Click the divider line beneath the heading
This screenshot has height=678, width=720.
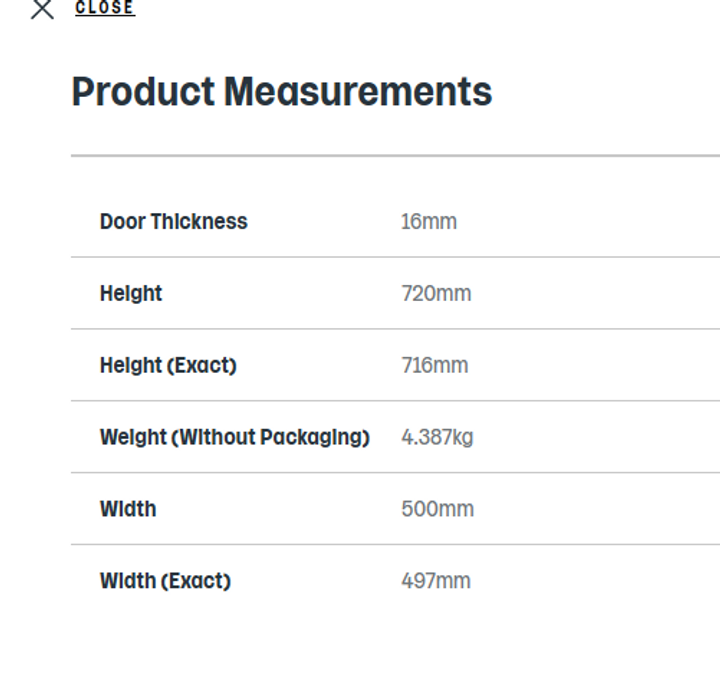click(395, 156)
